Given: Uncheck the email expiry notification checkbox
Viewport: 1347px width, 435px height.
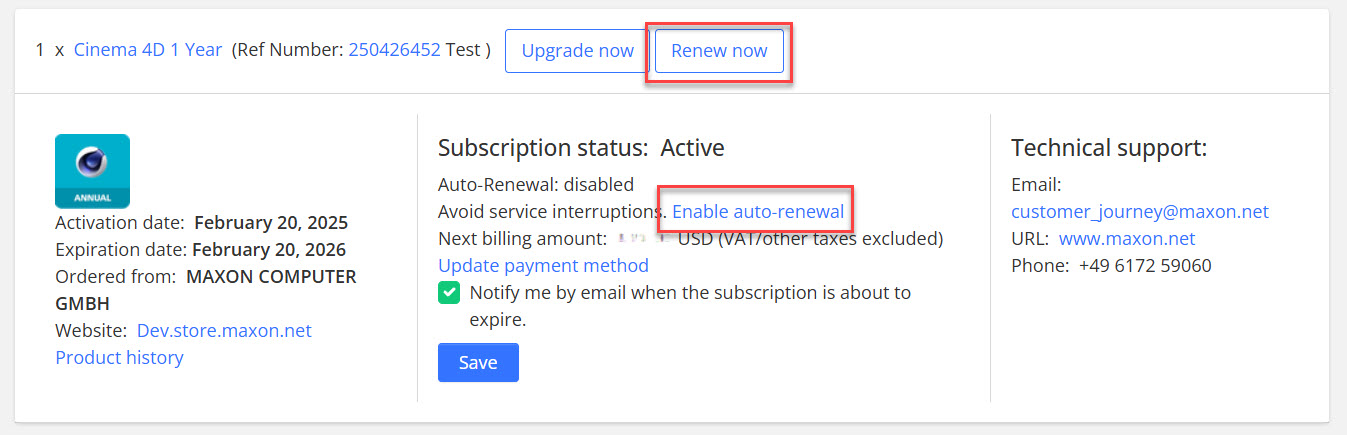Looking at the screenshot, I should [x=449, y=293].
